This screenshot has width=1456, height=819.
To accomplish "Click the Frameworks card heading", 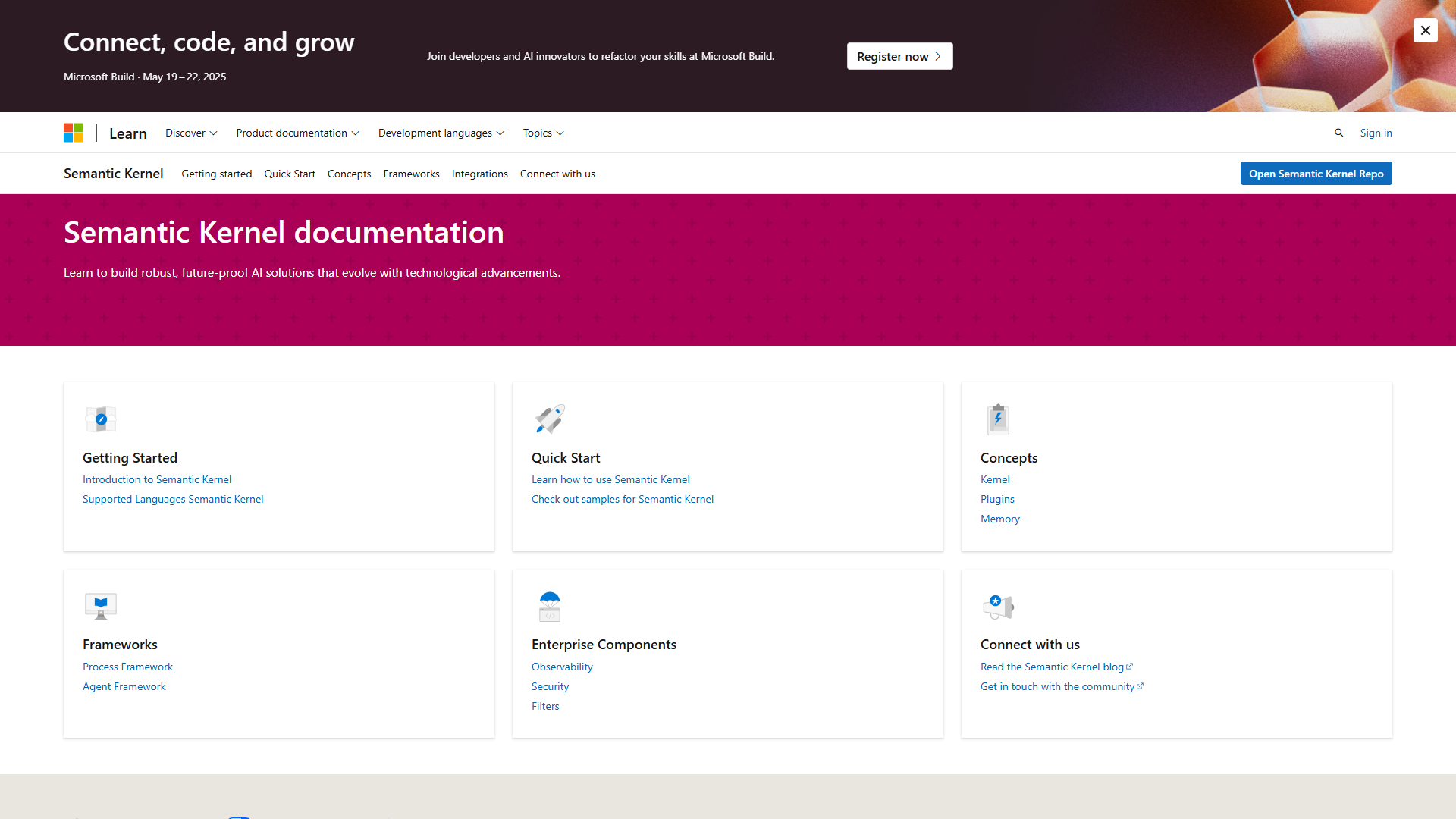I will [x=120, y=645].
